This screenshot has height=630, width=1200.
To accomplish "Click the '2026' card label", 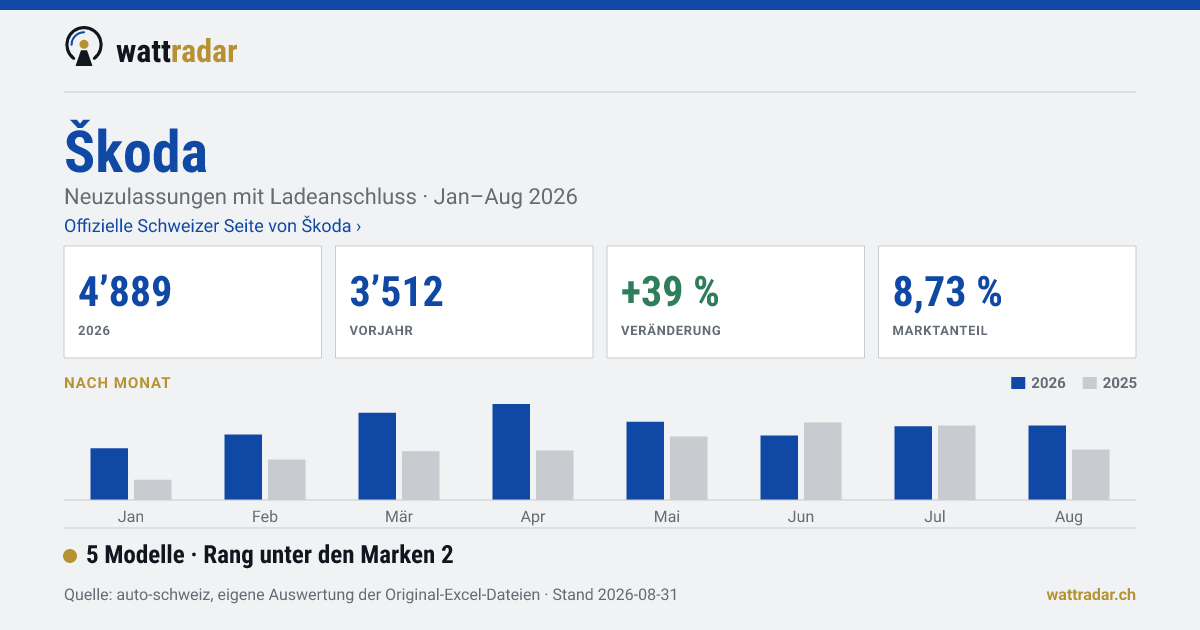I will (x=94, y=330).
